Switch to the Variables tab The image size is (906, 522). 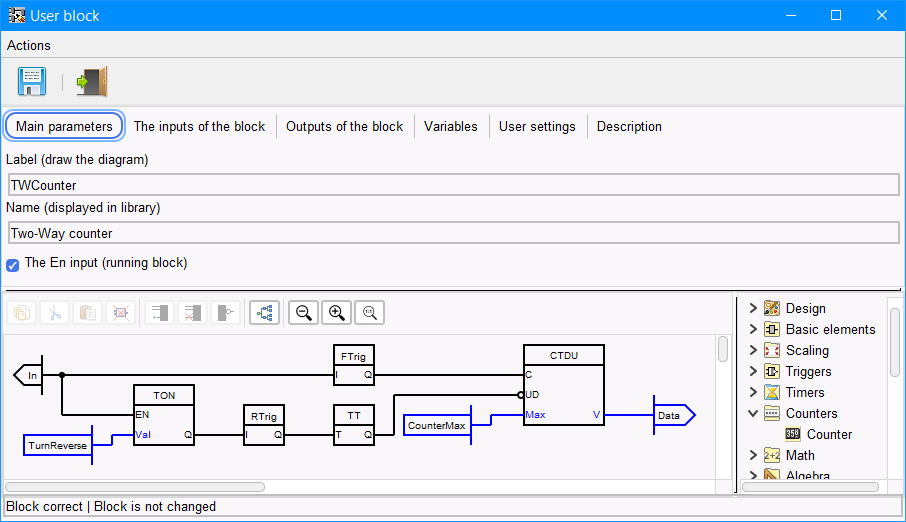451,126
